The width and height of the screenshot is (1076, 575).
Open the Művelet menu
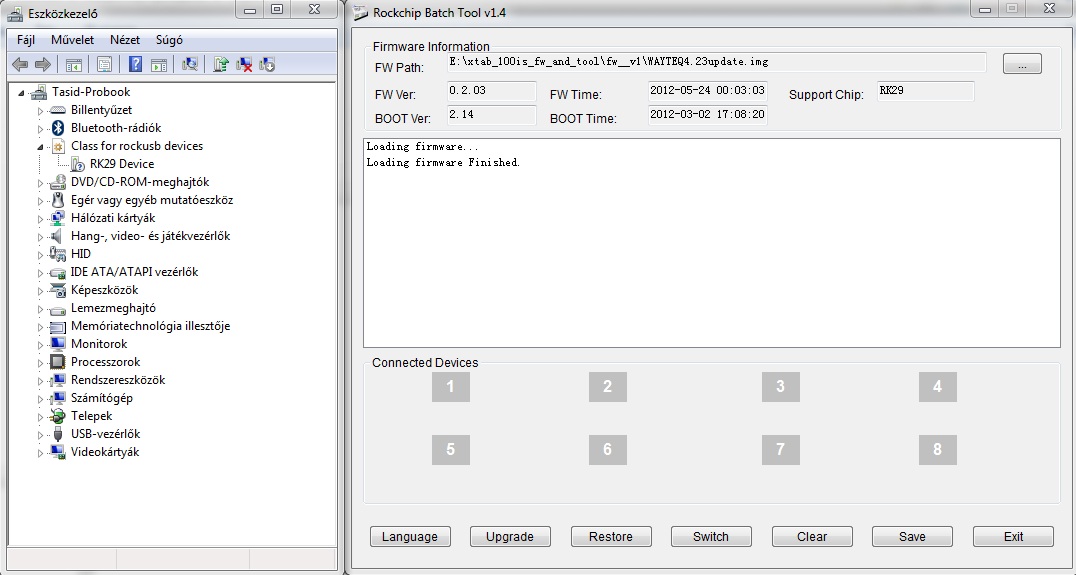pos(72,40)
